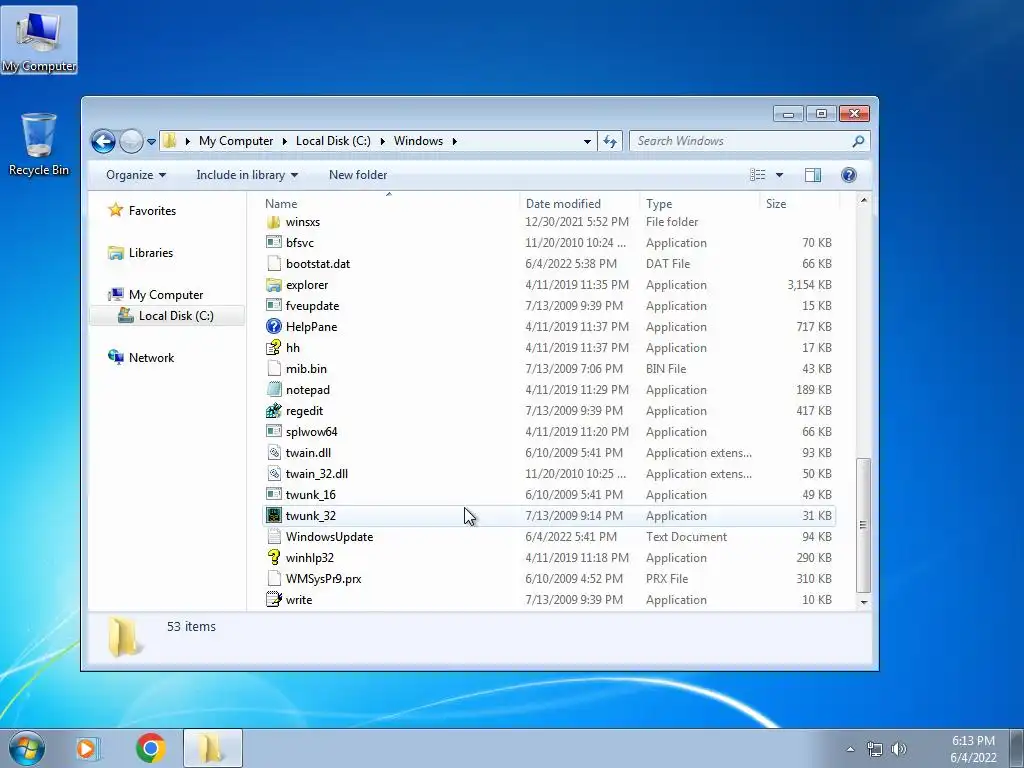Select the fveupdate application icon
Screen dimensions: 1024x768
[274, 306]
